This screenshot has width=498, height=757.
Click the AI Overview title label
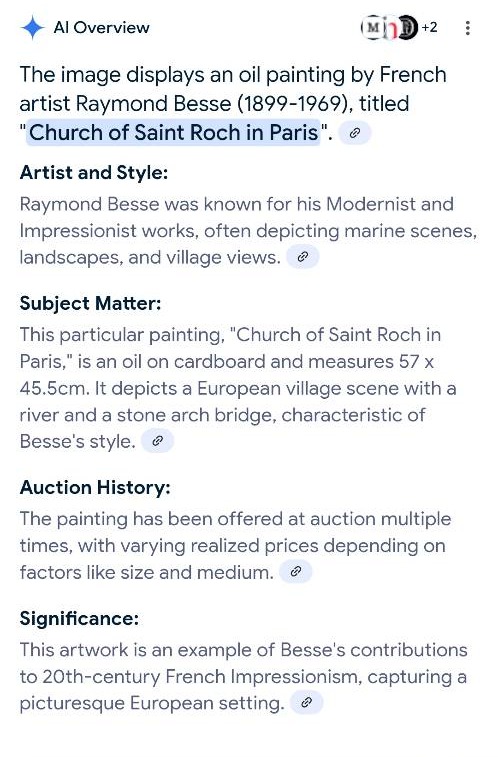[101, 28]
